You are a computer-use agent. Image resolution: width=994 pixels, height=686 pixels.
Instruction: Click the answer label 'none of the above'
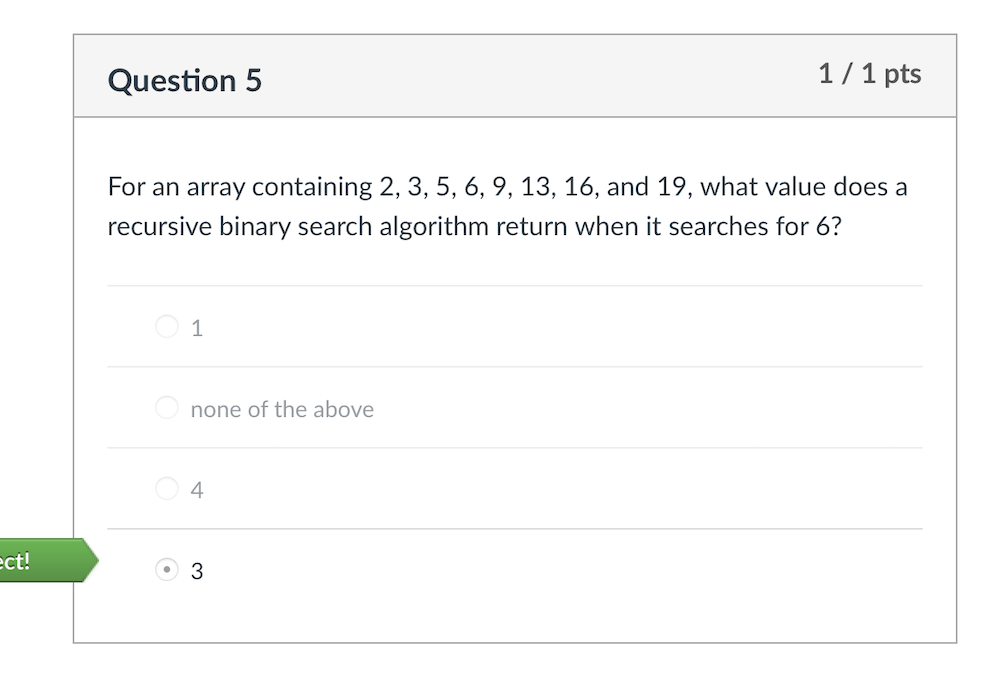click(x=282, y=408)
